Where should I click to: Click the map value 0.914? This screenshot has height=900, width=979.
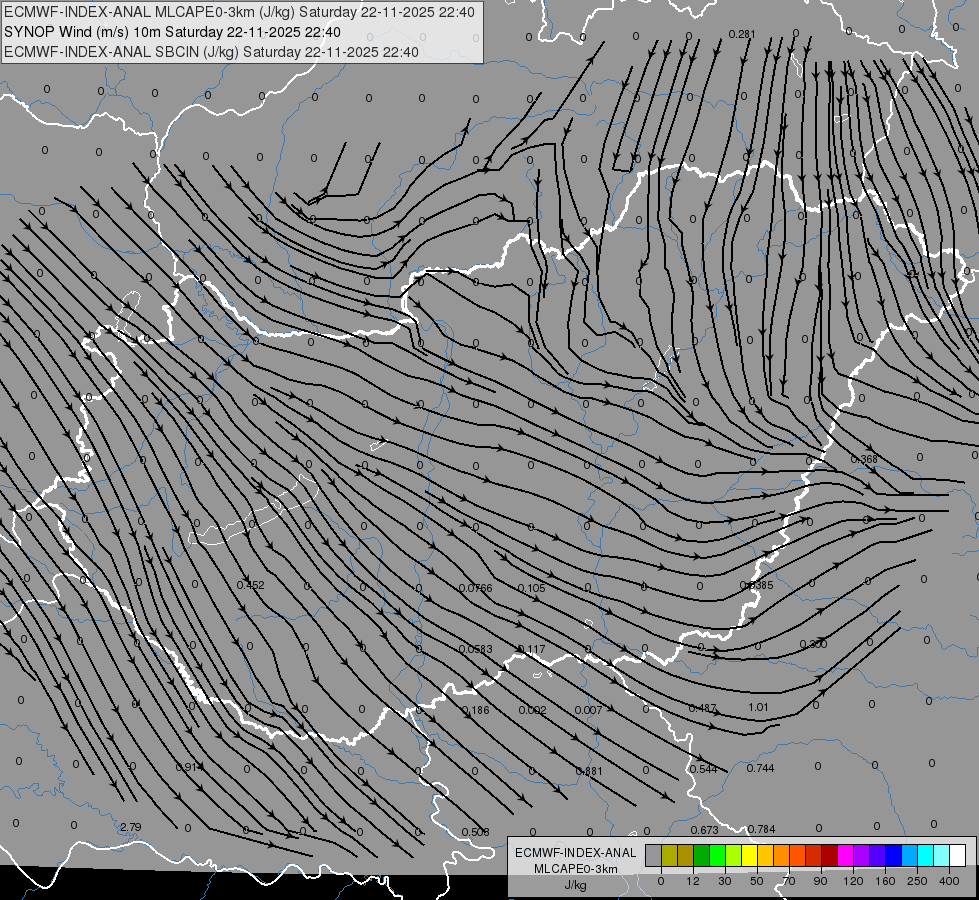(189, 767)
